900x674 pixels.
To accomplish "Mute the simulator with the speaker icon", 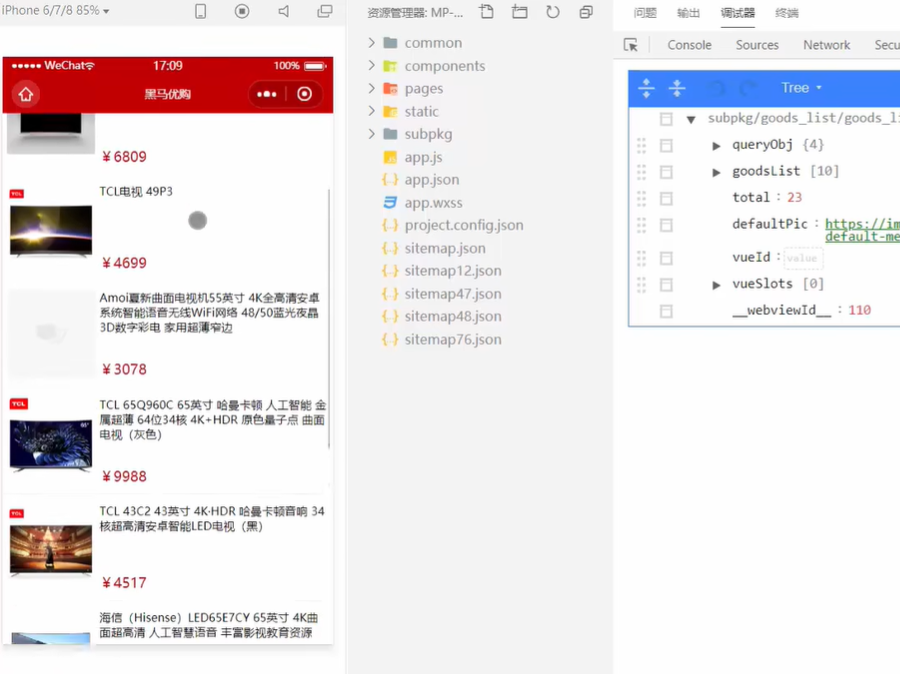I will [284, 11].
